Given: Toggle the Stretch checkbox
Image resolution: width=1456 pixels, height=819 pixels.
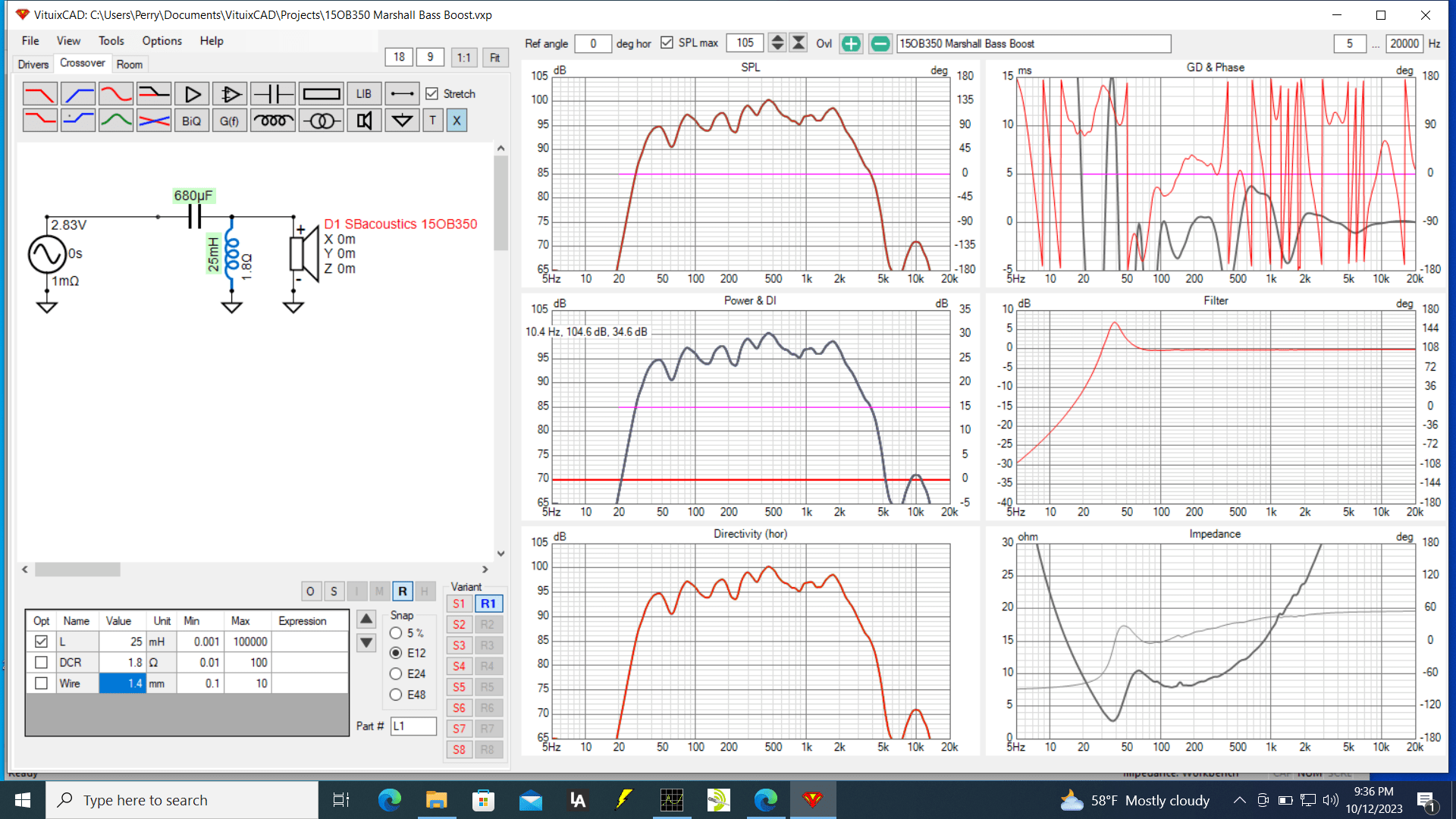Looking at the screenshot, I should [x=432, y=94].
